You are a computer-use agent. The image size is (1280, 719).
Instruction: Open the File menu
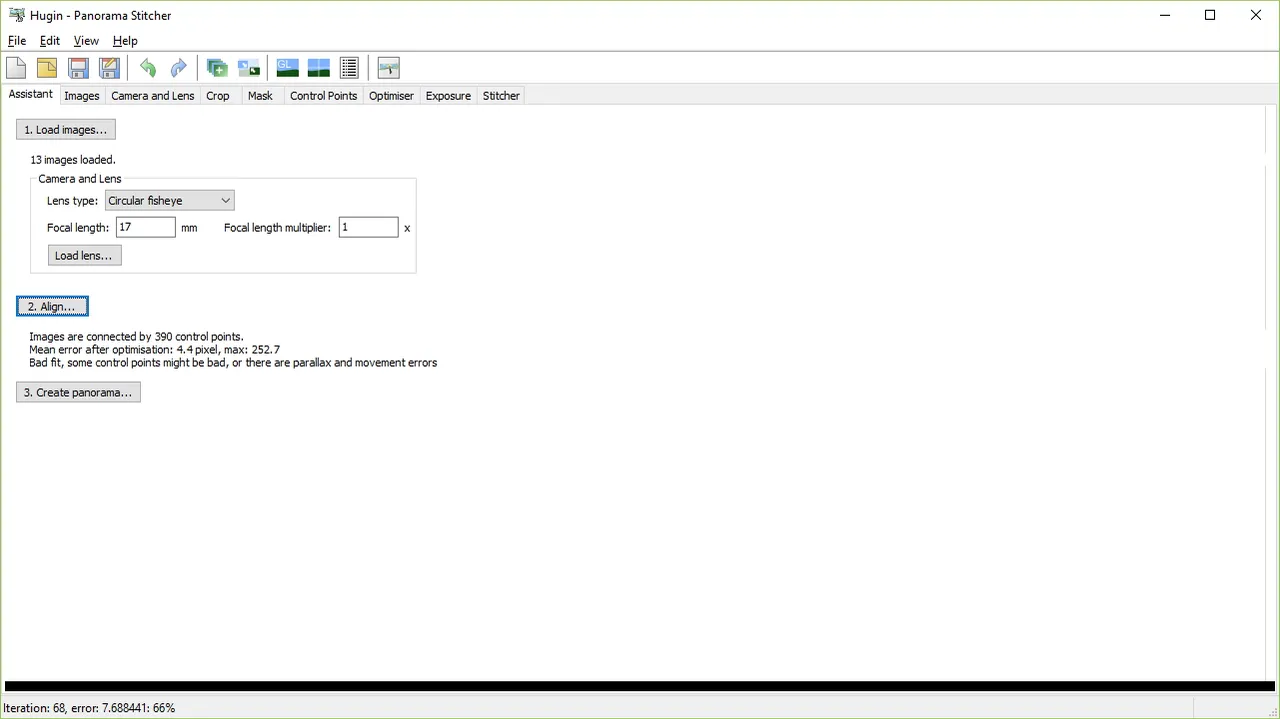pyautogui.click(x=17, y=41)
